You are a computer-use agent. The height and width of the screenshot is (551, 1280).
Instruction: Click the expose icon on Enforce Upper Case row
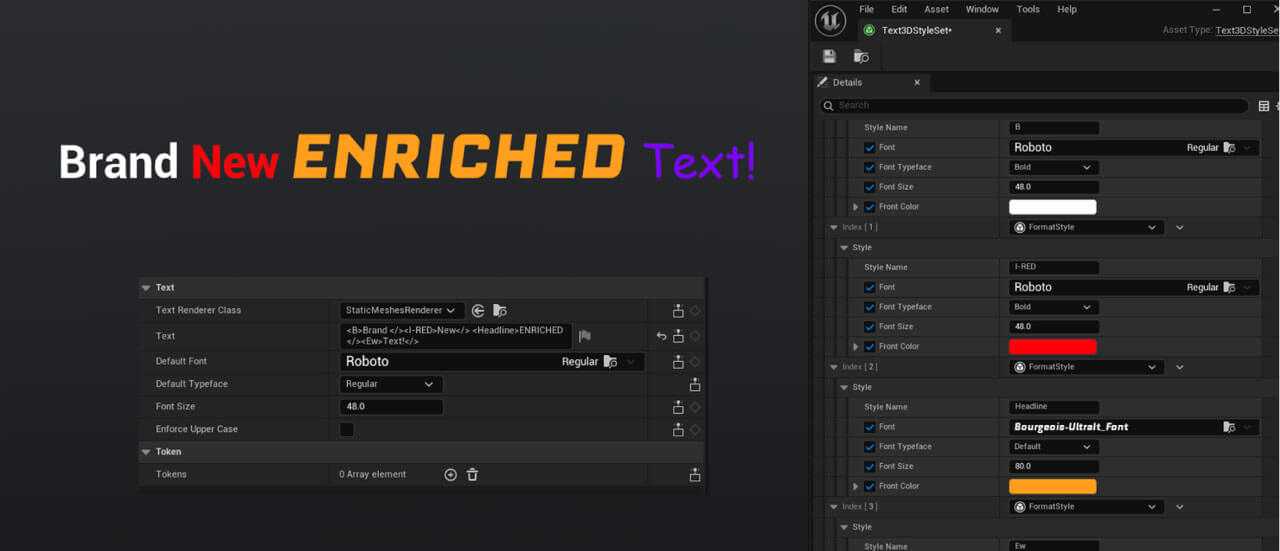tap(678, 429)
